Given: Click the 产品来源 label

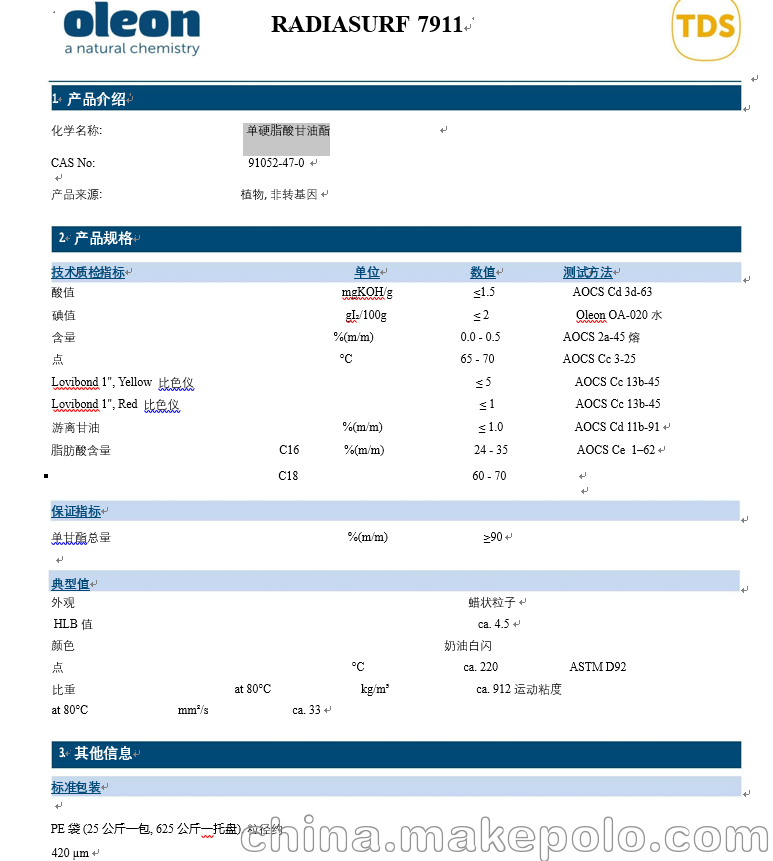Looking at the screenshot, I should point(76,194).
